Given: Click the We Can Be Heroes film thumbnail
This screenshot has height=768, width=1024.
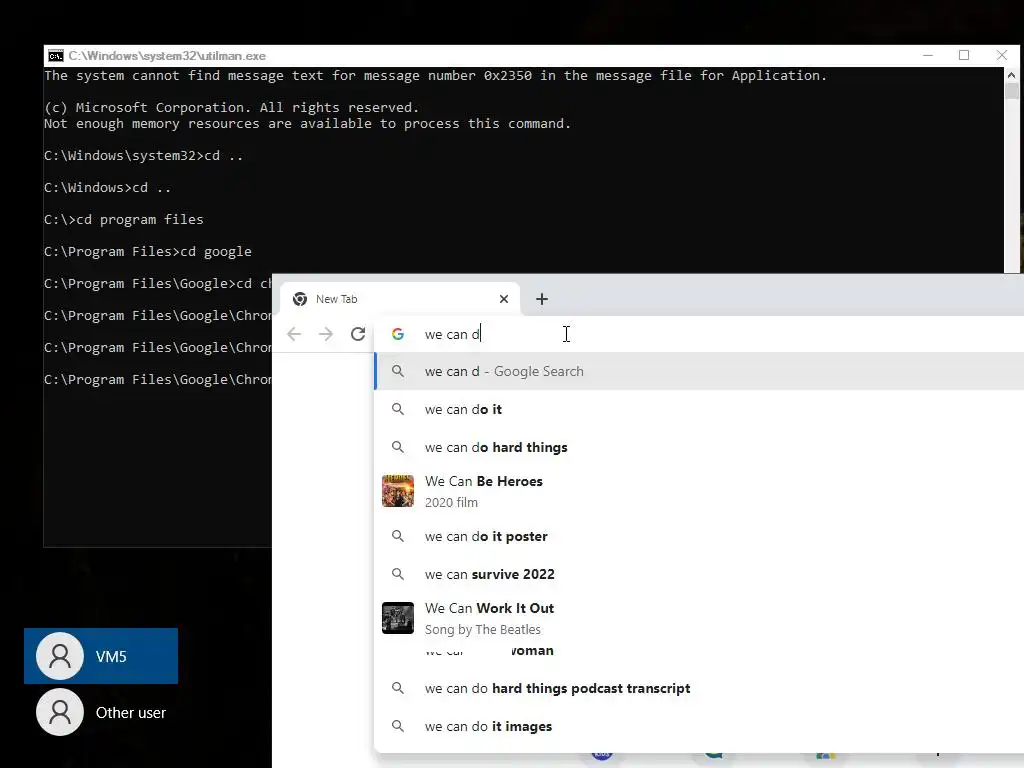Looking at the screenshot, I should pyautogui.click(x=398, y=491).
